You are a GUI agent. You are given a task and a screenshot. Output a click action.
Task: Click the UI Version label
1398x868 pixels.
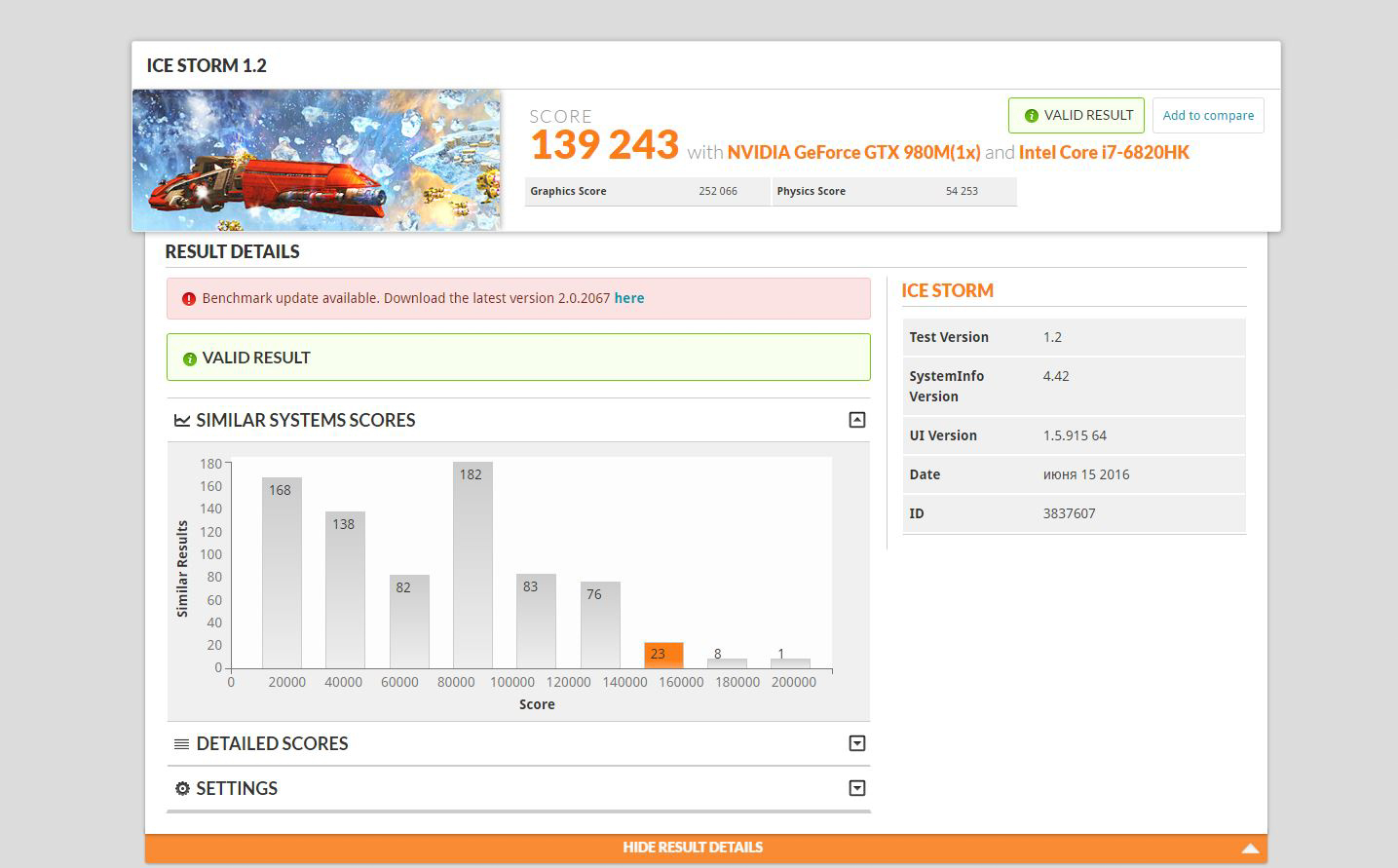coord(943,435)
